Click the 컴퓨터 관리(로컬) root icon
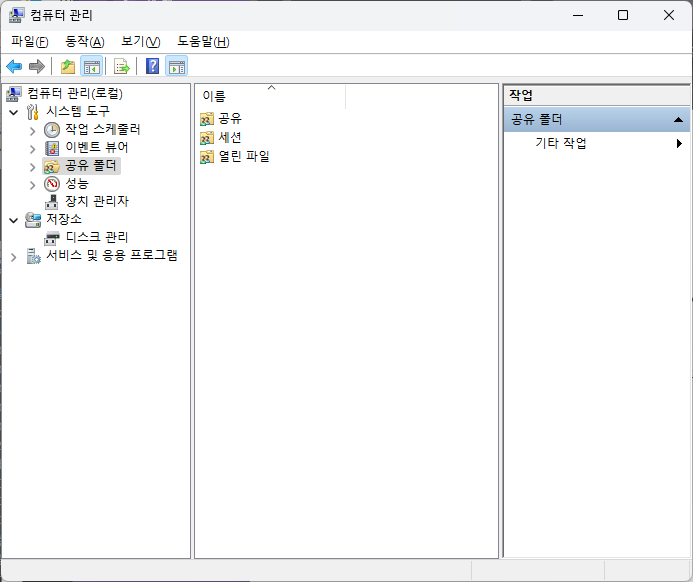The width and height of the screenshot is (693, 582). [x=14, y=94]
